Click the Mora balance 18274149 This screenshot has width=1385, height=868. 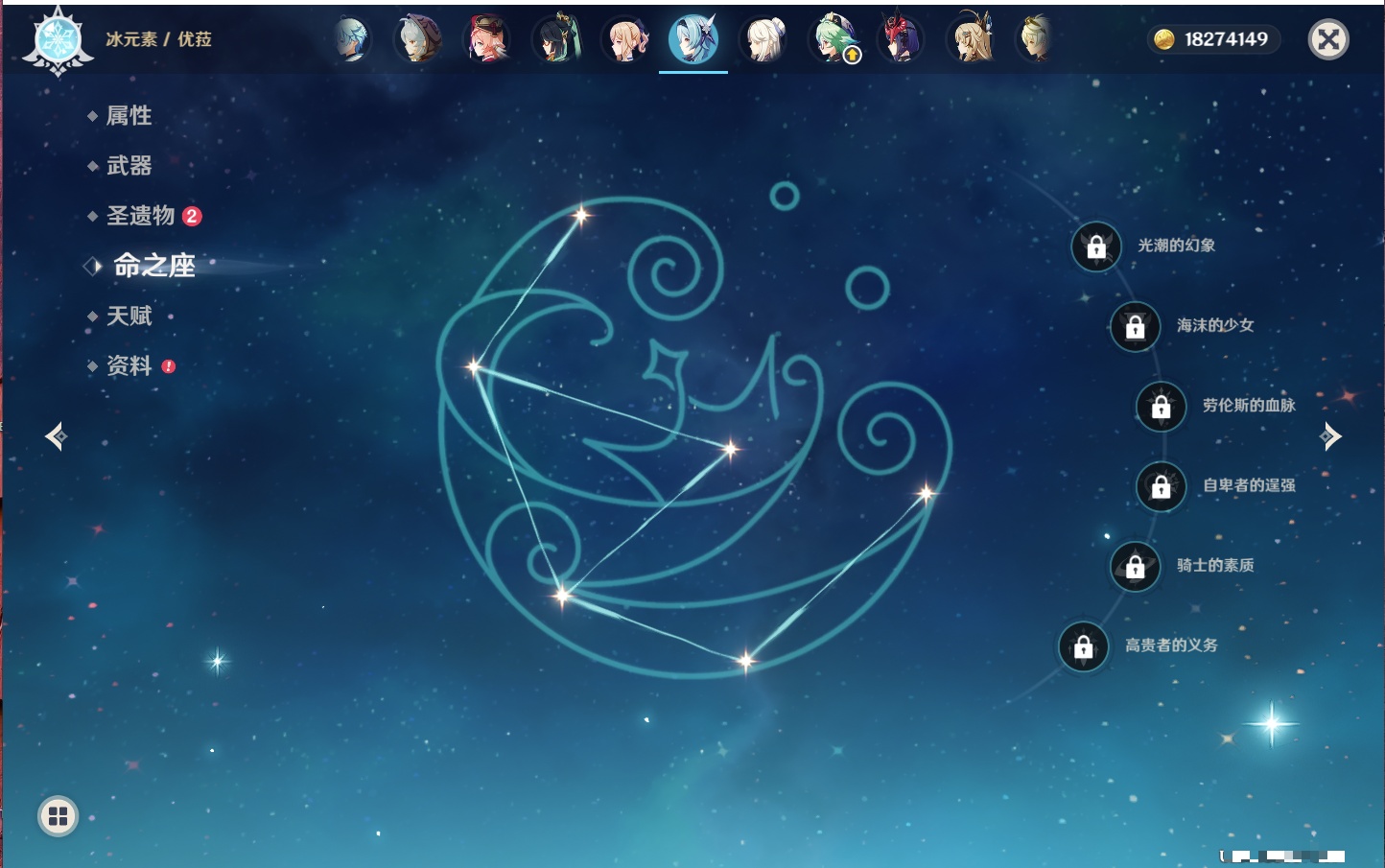[1213, 39]
